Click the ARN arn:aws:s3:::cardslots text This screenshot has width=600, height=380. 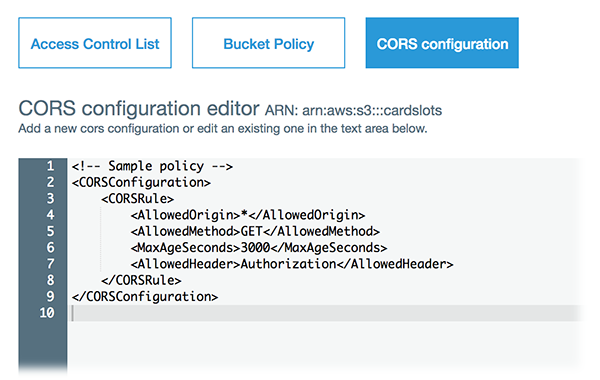click(354, 111)
